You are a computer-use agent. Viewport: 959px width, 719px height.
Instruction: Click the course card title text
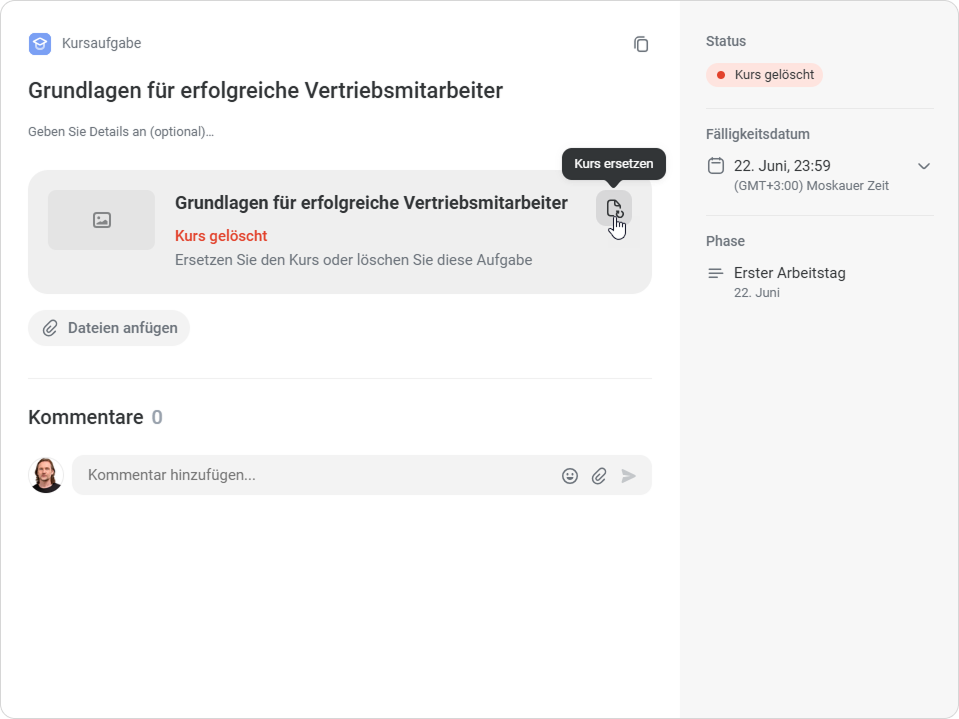coord(371,203)
